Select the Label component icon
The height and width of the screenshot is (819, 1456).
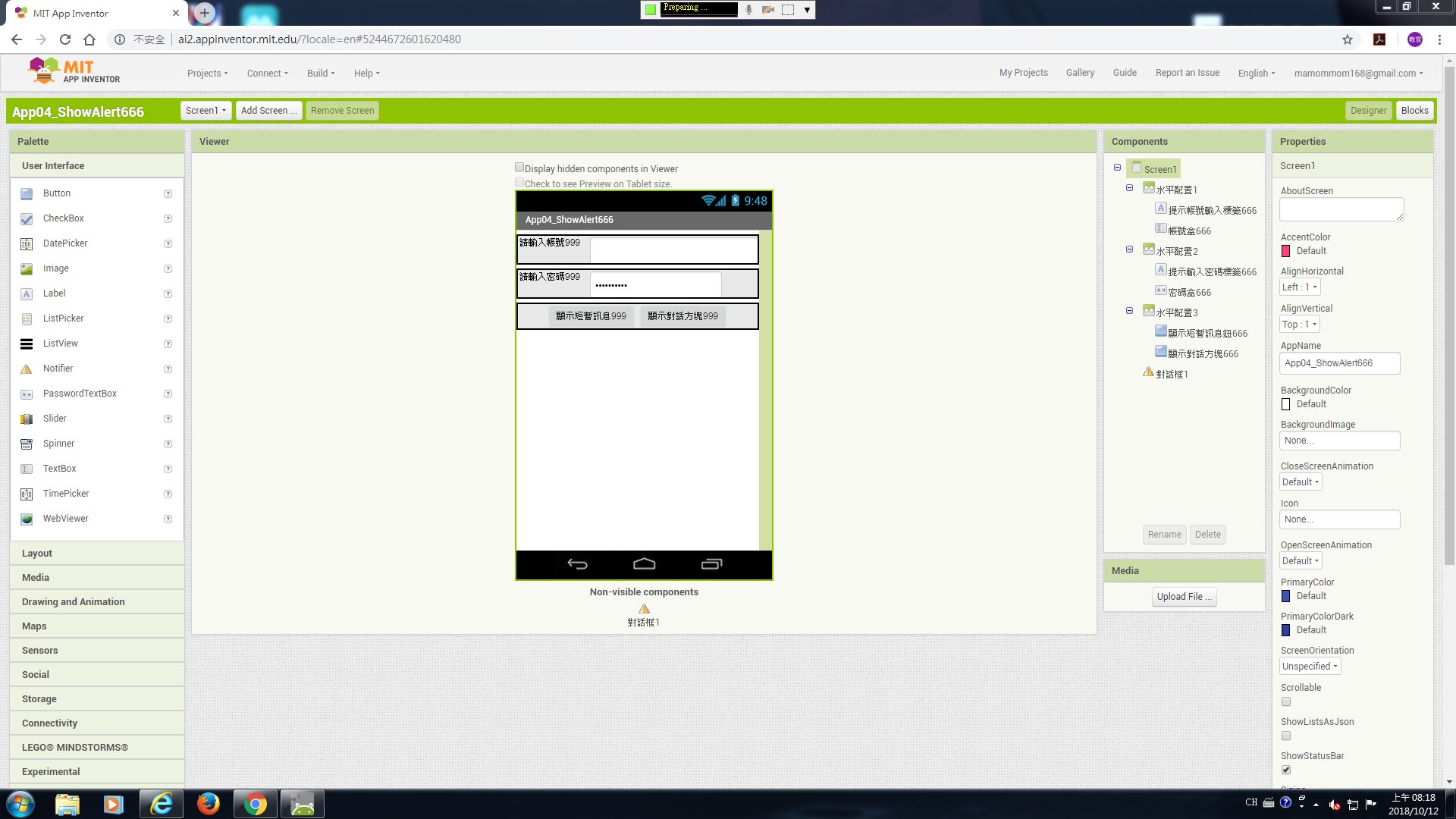click(27, 293)
